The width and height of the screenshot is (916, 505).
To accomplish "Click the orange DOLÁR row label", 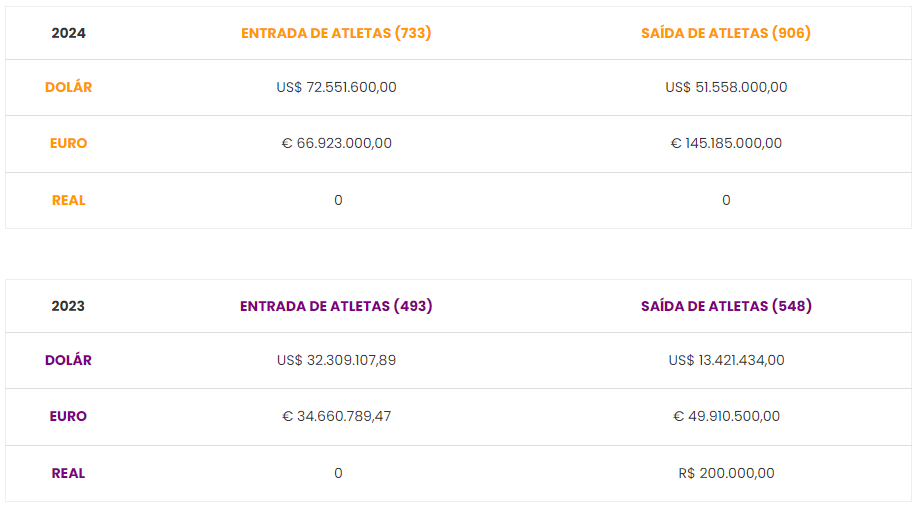I will coord(68,87).
